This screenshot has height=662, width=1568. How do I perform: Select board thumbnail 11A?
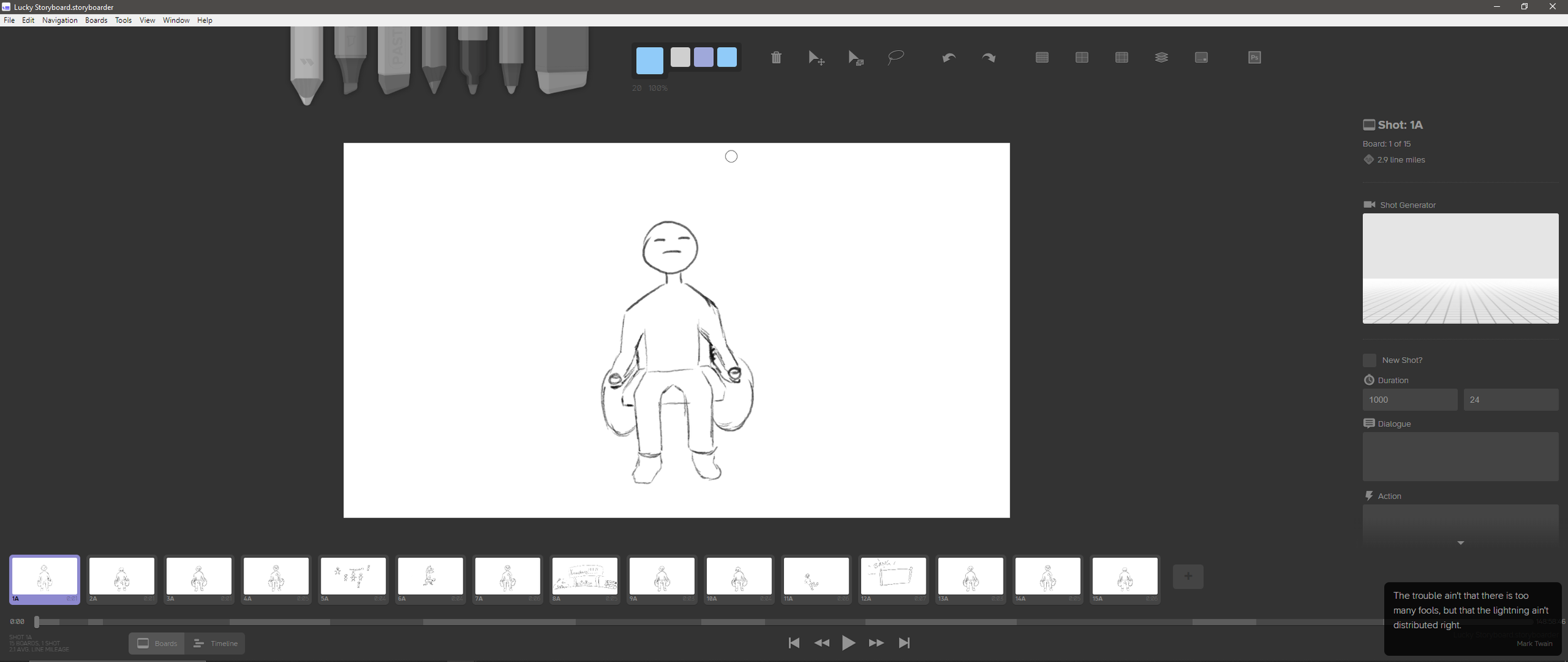tap(816, 579)
